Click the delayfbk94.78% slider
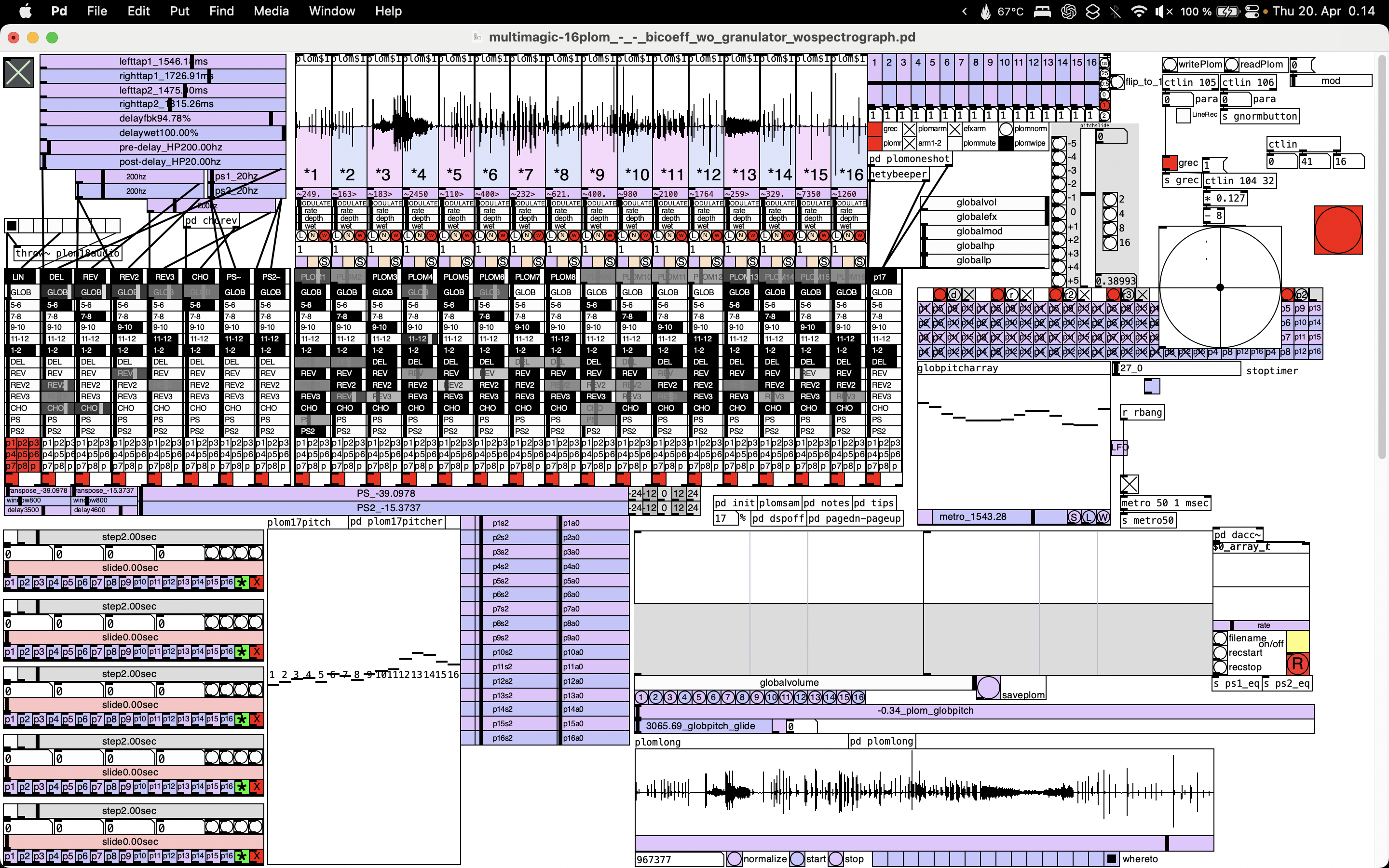The image size is (1389, 868). [163, 118]
